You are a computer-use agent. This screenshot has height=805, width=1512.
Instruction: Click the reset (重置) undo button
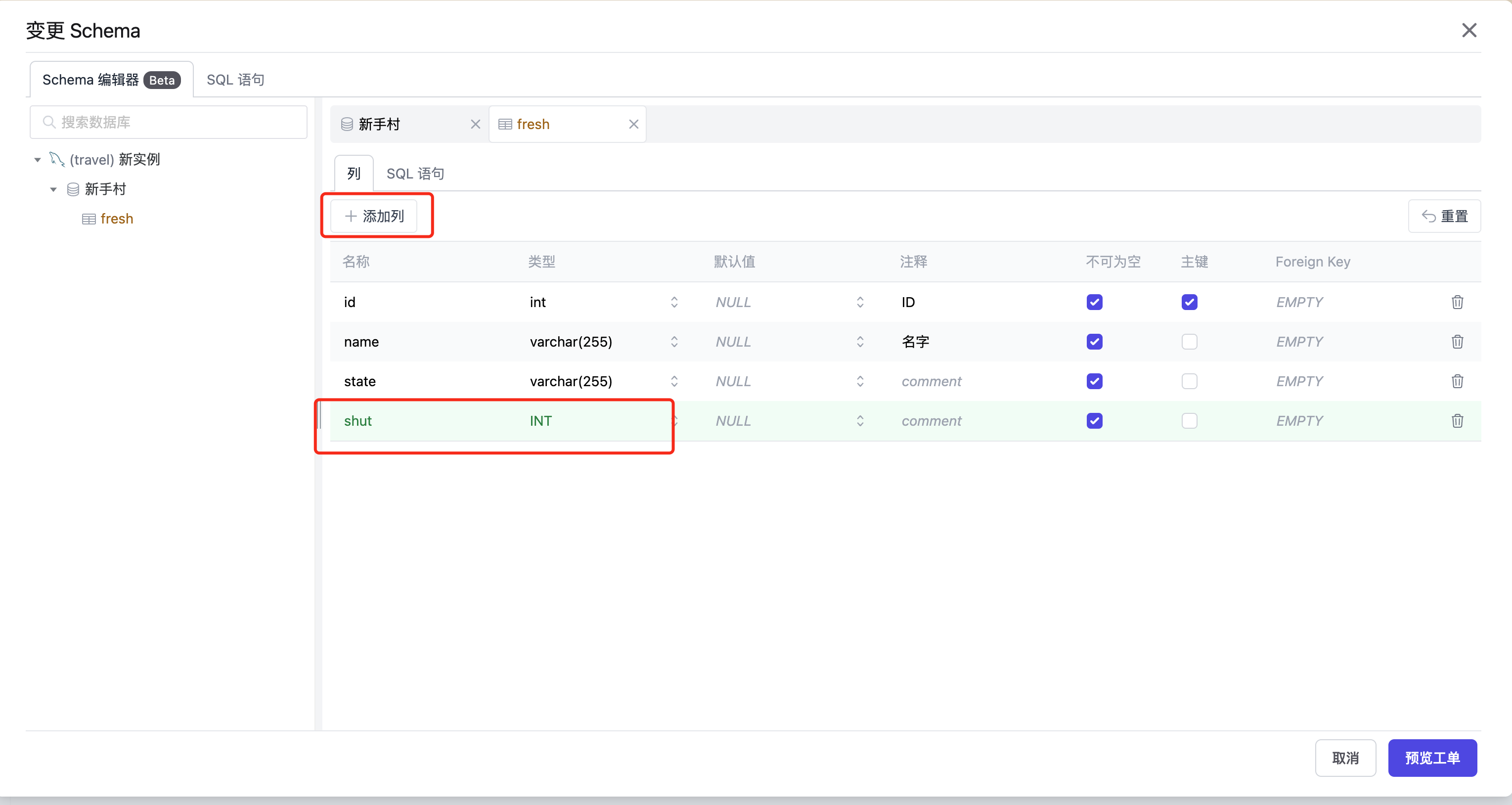coord(1444,216)
